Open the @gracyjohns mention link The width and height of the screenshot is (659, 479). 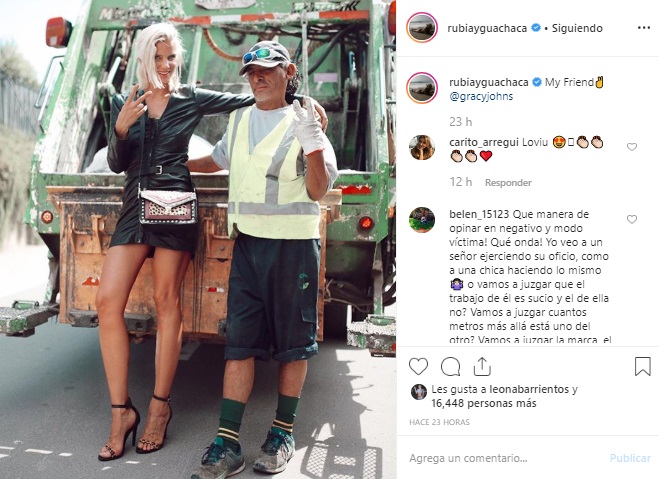click(481, 96)
